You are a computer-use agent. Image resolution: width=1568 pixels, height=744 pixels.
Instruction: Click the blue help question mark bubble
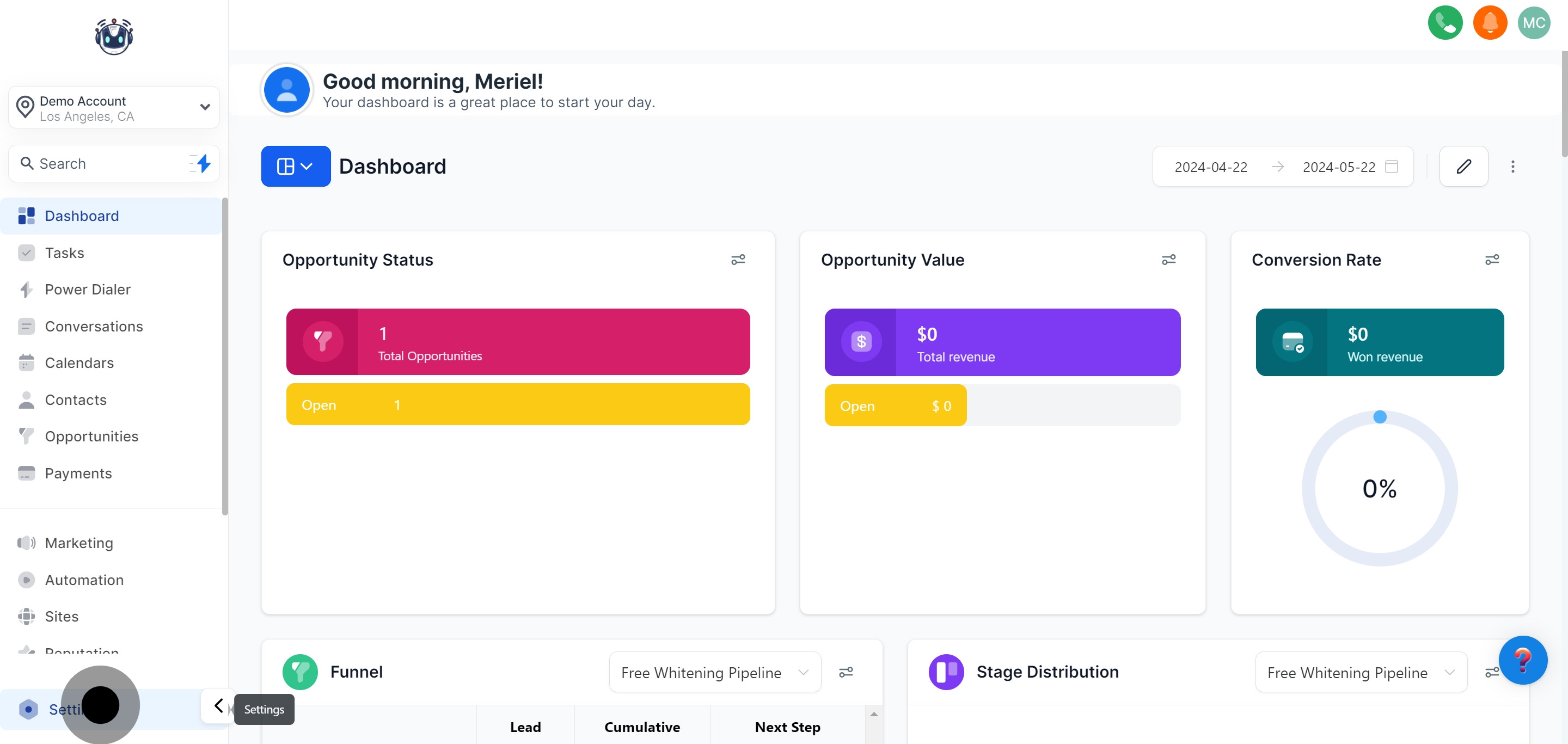1522,660
